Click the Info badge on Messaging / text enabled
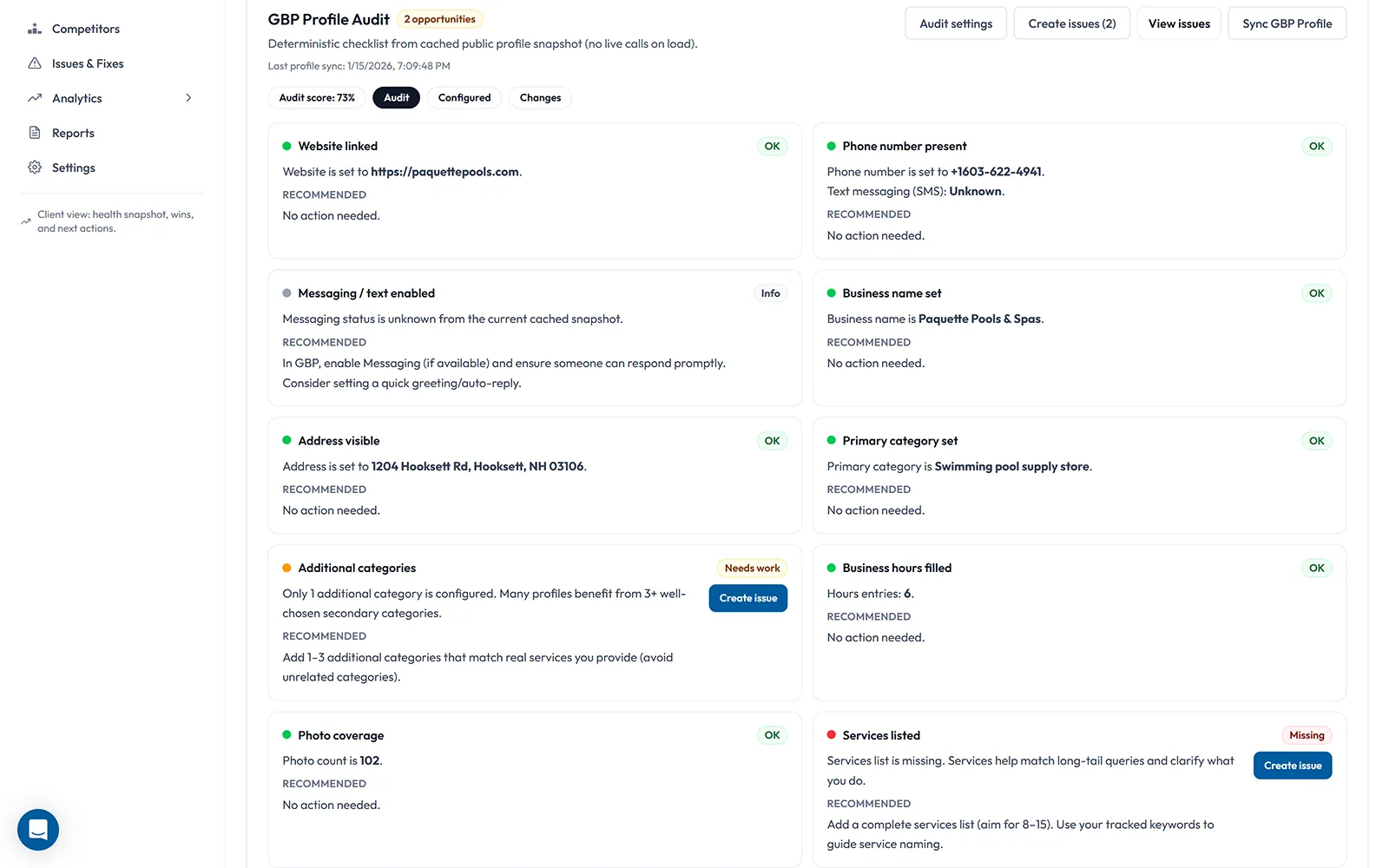1389x868 pixels. click(770, 293)
